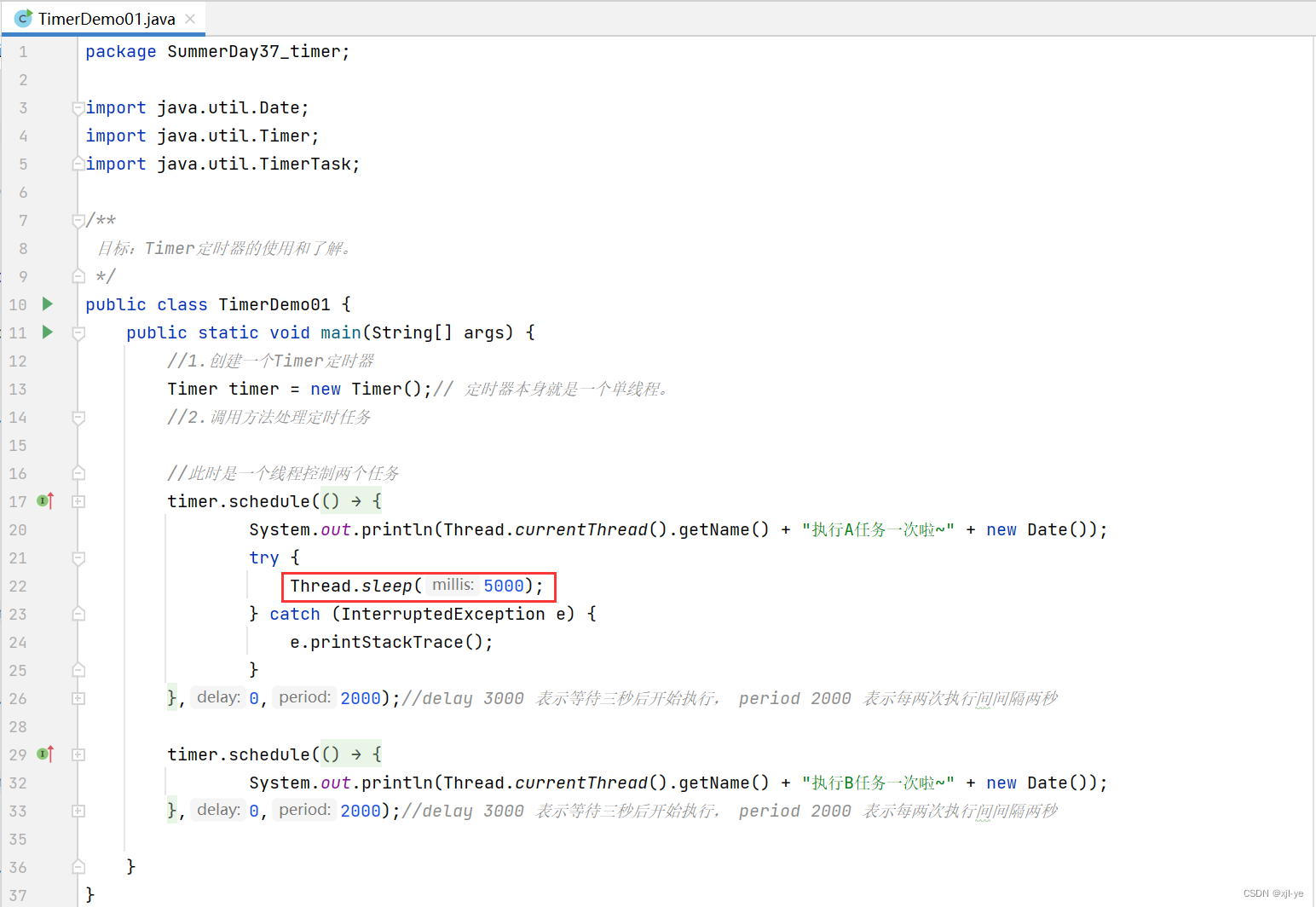Select the TimerDemo01.java editor tab

point(105,19)
